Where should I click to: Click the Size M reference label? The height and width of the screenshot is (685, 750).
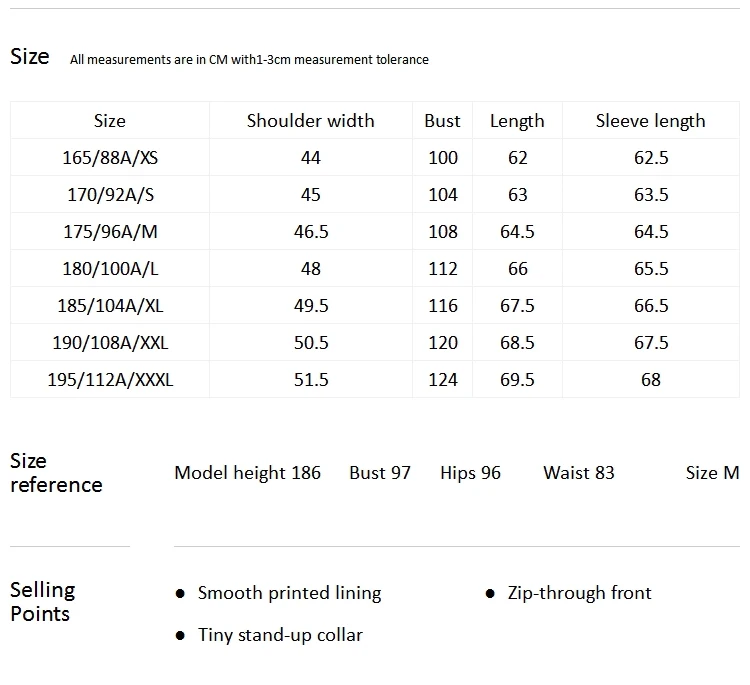point(712,473)
